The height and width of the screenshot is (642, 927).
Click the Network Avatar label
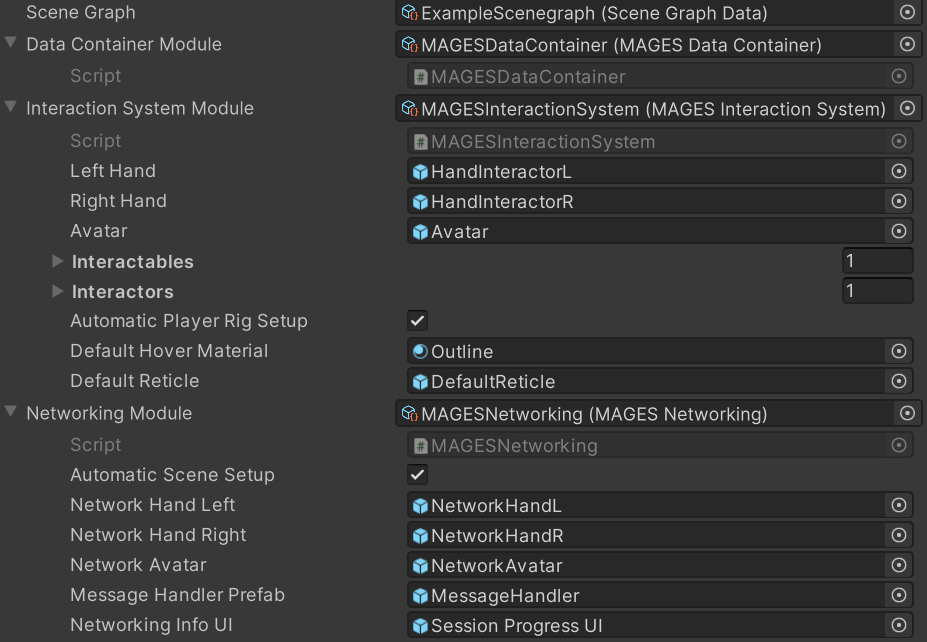pyautogui.click(x=138, y=565)
